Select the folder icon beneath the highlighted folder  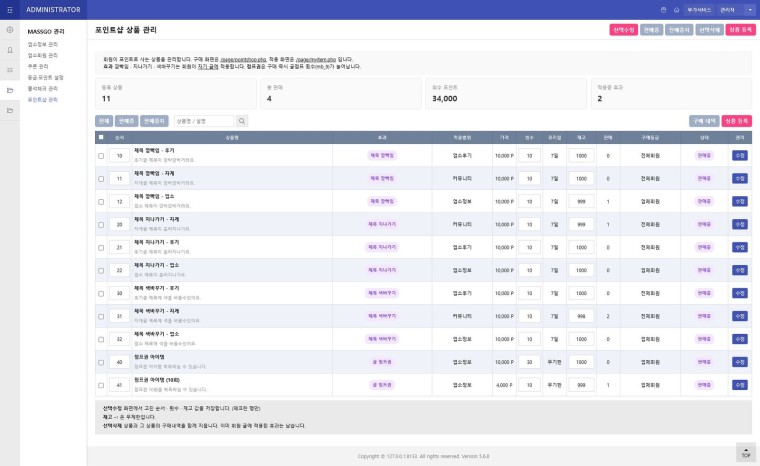10,111
